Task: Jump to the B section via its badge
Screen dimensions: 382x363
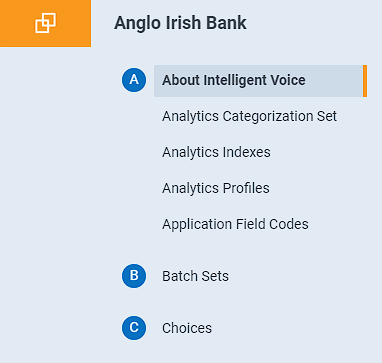Action: [134, 276]
